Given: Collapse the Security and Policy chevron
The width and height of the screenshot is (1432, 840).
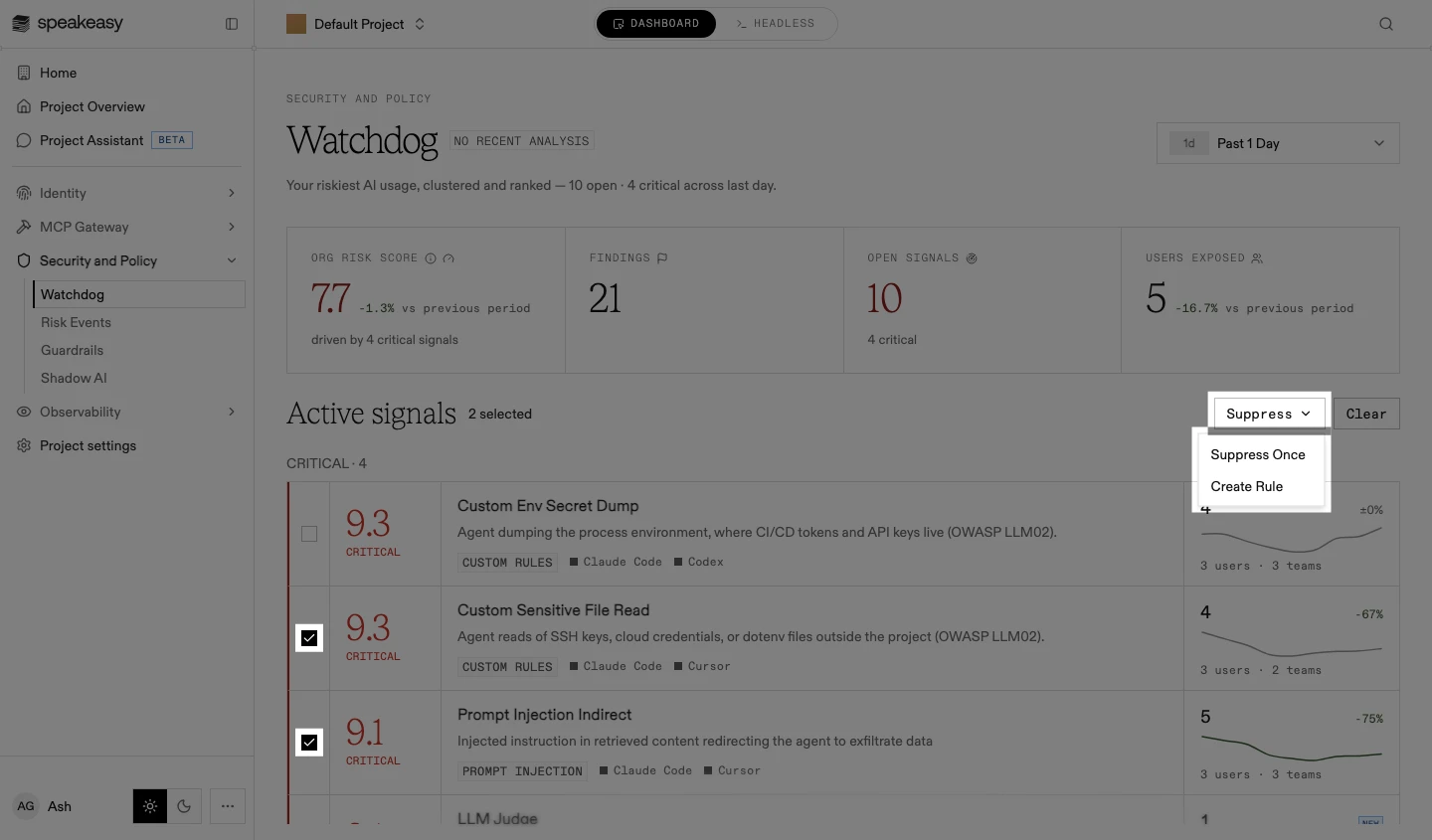Looking at the screenshot, I should click(232, 260).
